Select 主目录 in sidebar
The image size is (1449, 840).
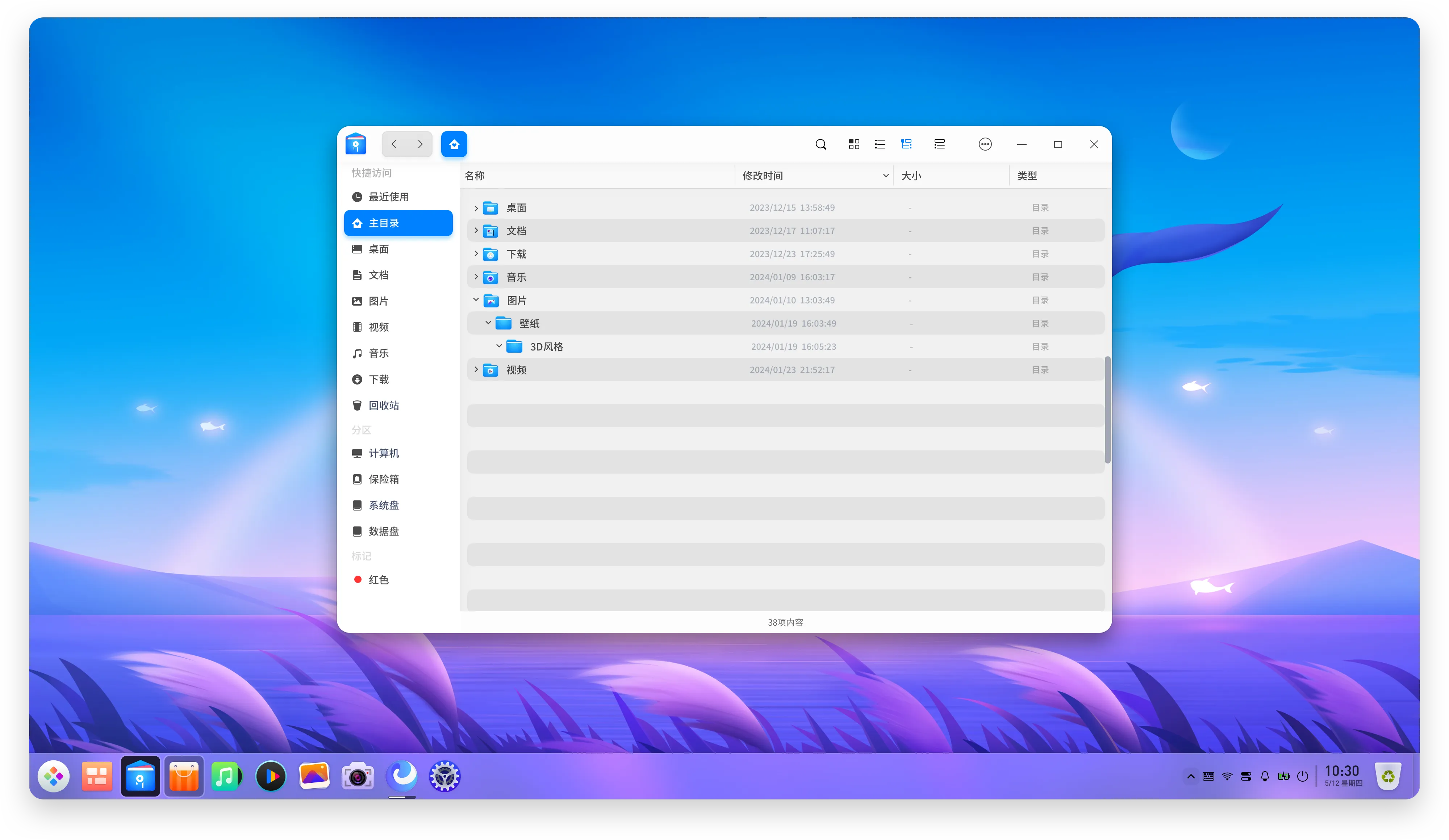[x=398, y=223]
